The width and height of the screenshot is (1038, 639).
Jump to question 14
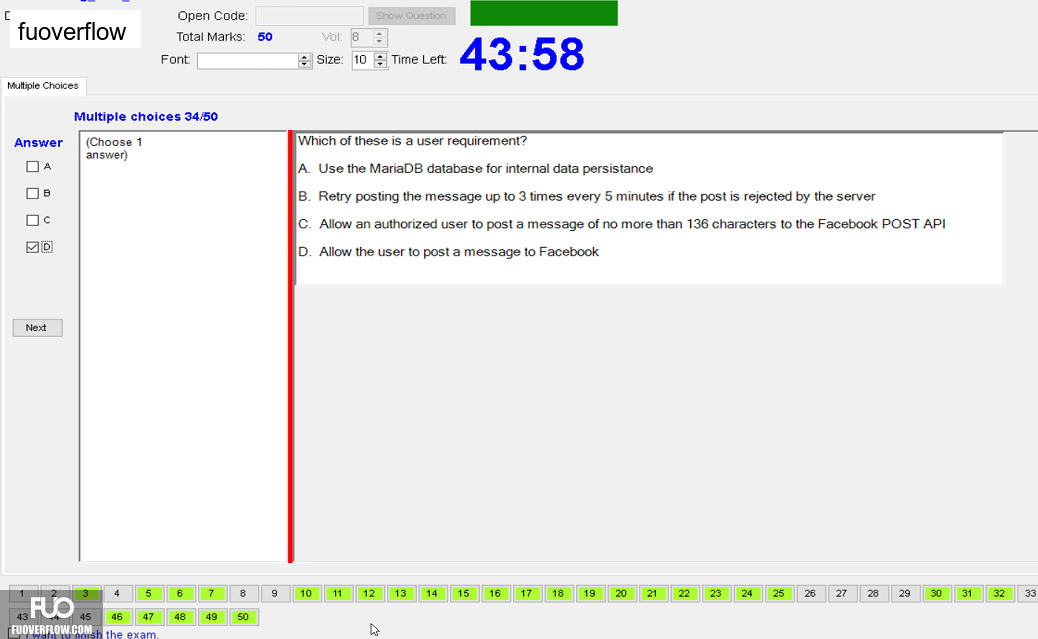[432, 593]
